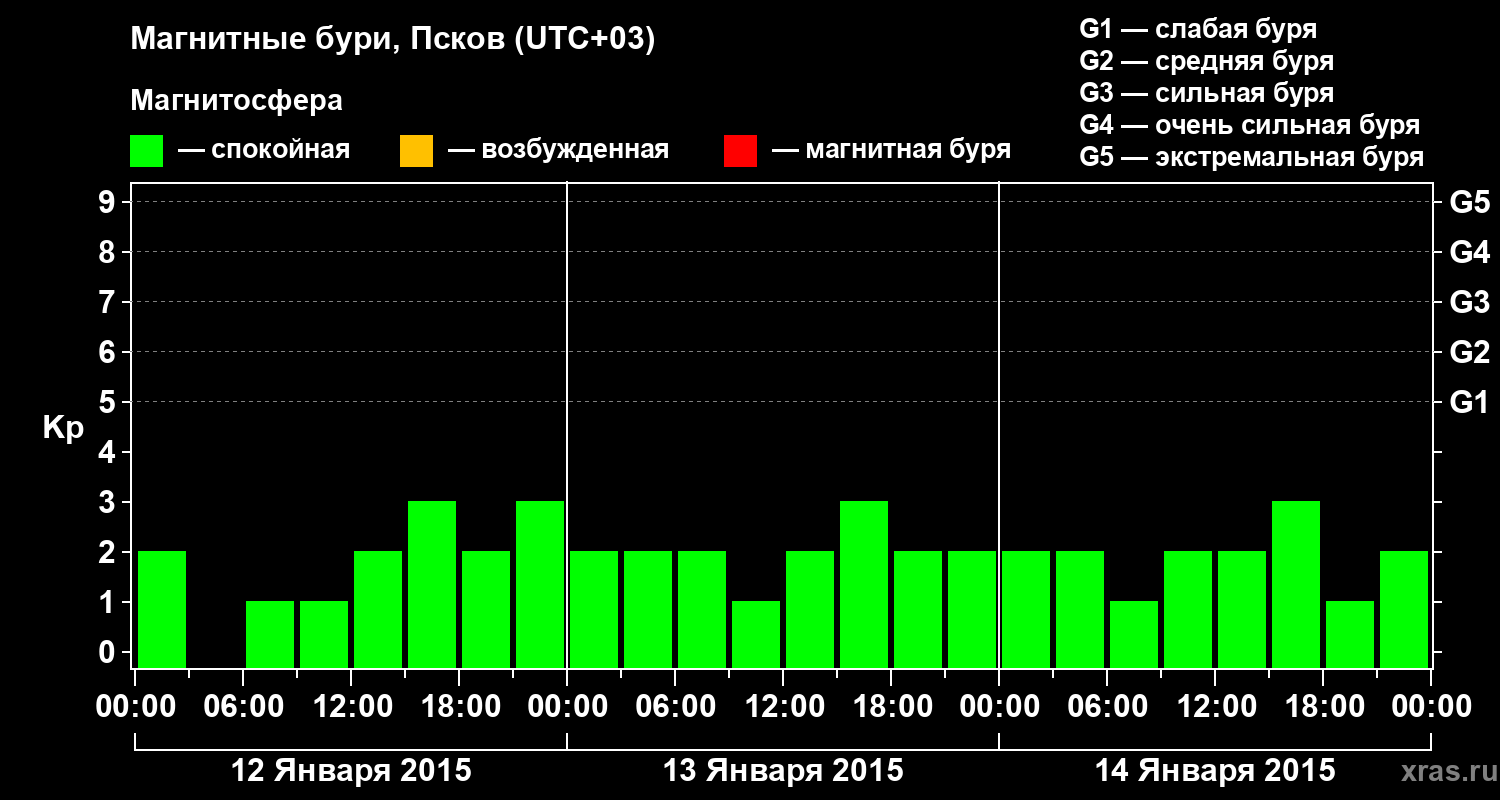Click the red 'магнитная буря' legend swatch
The width and height of the screenshot is (1500, 800).
pyautogui.click(x=740, y=150)
